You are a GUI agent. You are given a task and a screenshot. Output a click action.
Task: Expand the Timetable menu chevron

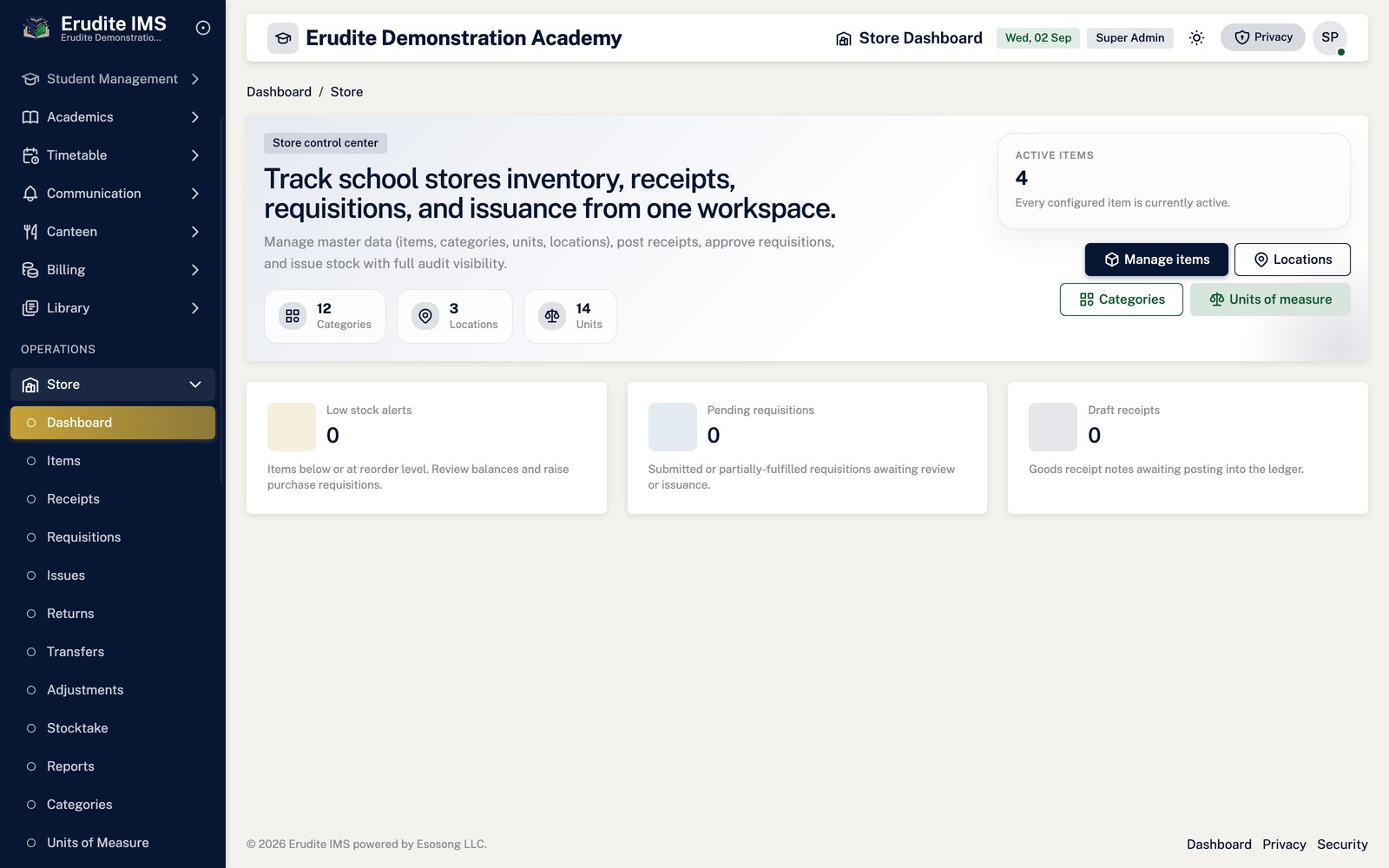pyautogui.click(x=195, y=155)
